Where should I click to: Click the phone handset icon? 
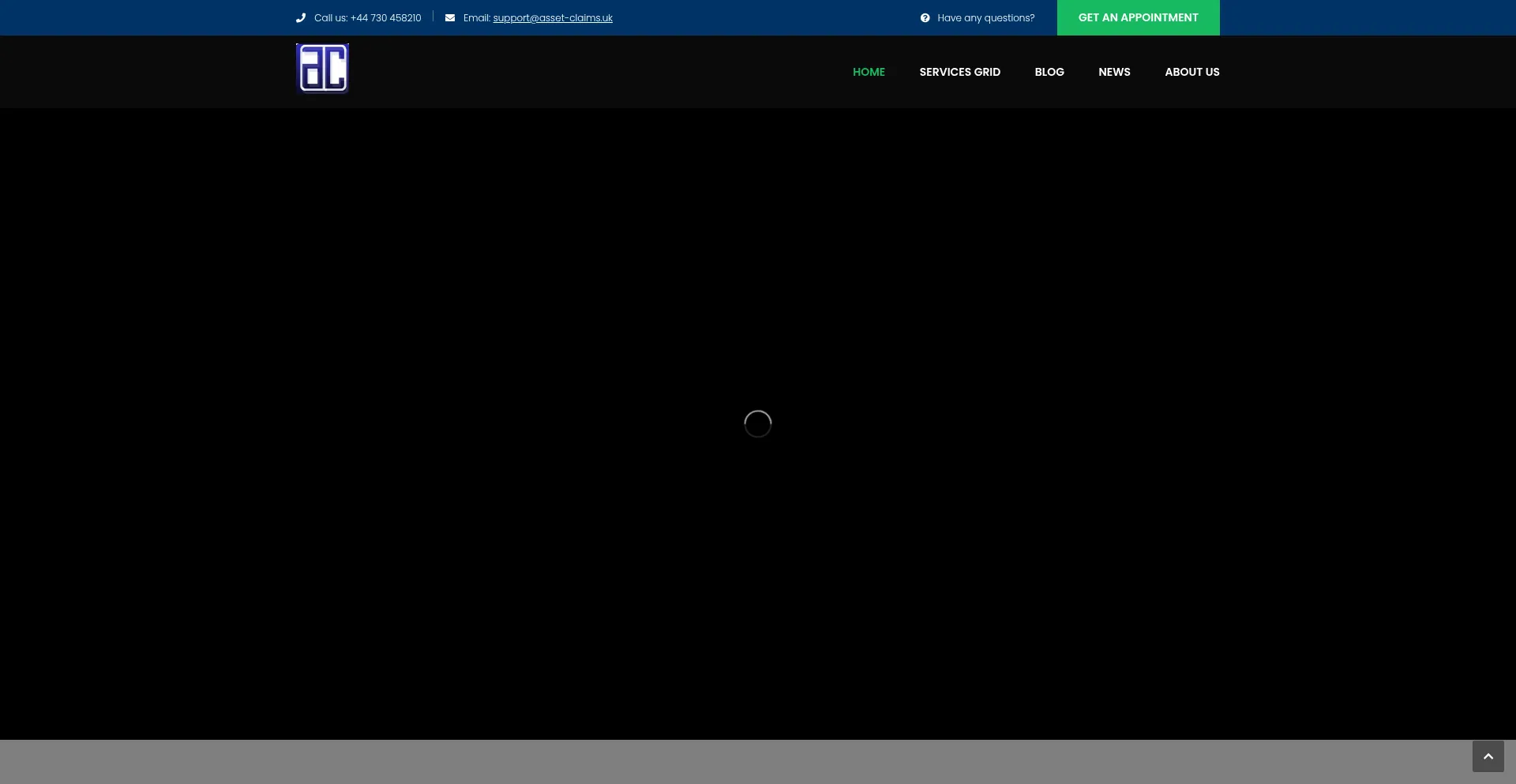(x=300, y=18)
